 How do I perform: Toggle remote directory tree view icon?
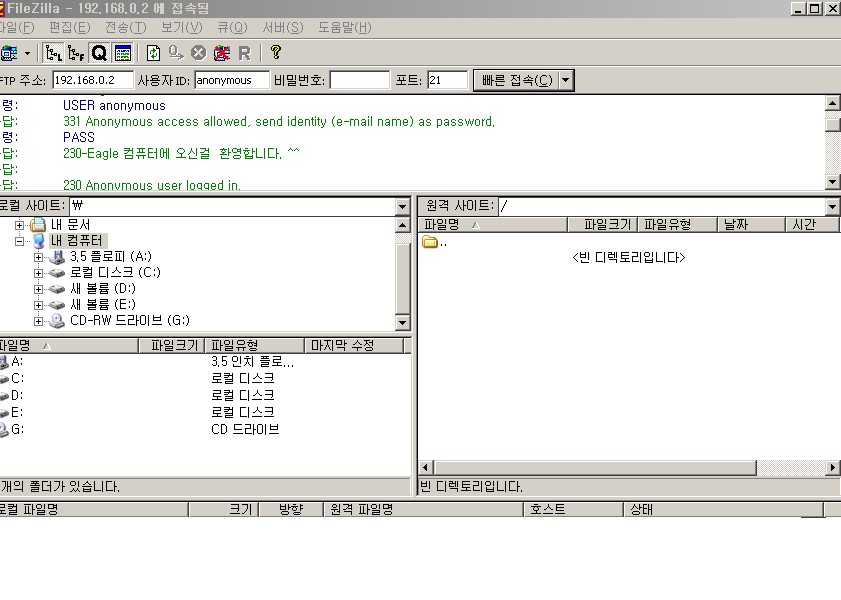click(76, 53)
